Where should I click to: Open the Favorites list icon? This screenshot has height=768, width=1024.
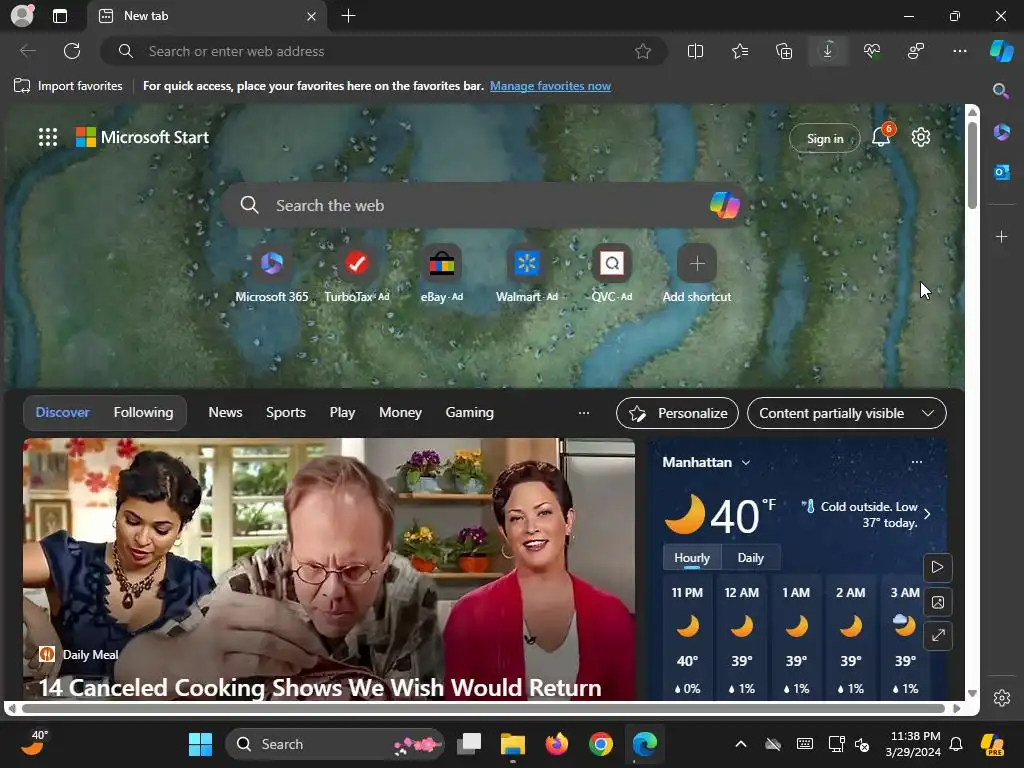[740, 51]
